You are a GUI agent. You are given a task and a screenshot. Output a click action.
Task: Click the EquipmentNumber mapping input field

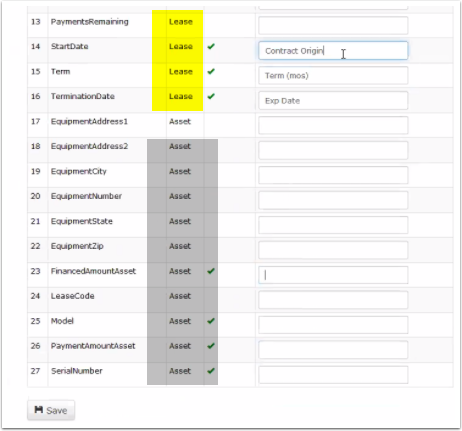tap(333, 200)
